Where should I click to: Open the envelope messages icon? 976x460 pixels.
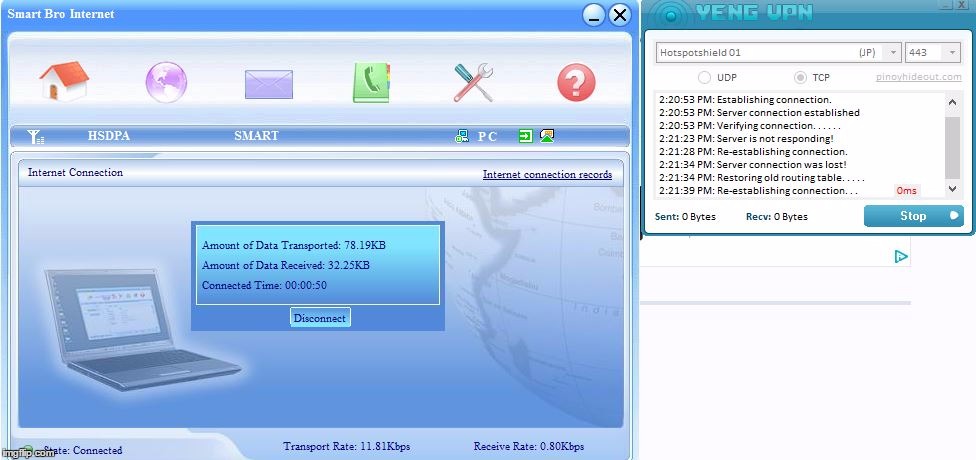(x=269, y=84)
